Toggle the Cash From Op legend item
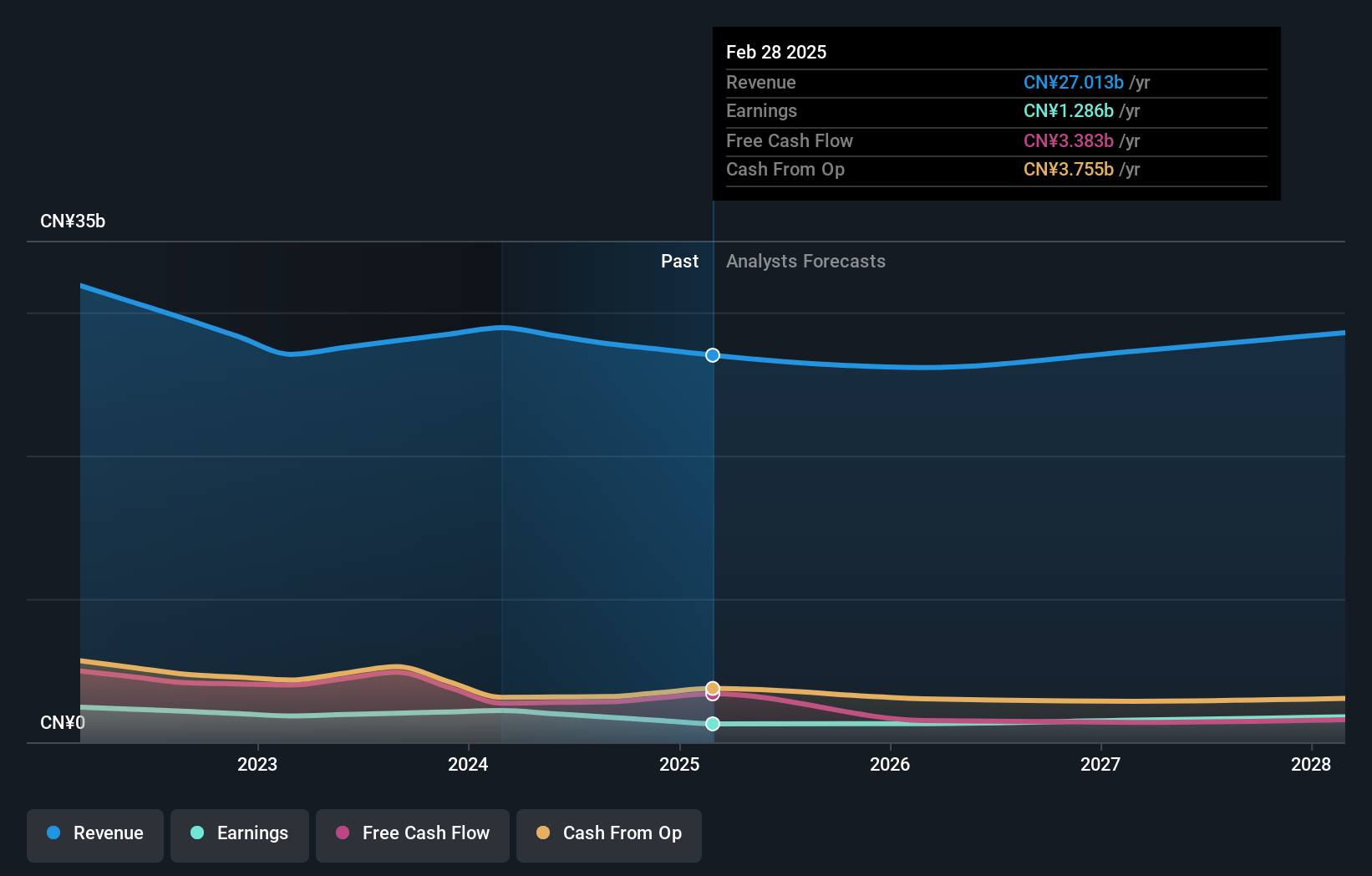The height and width of the screenshot is (876, 1372). 608,835
